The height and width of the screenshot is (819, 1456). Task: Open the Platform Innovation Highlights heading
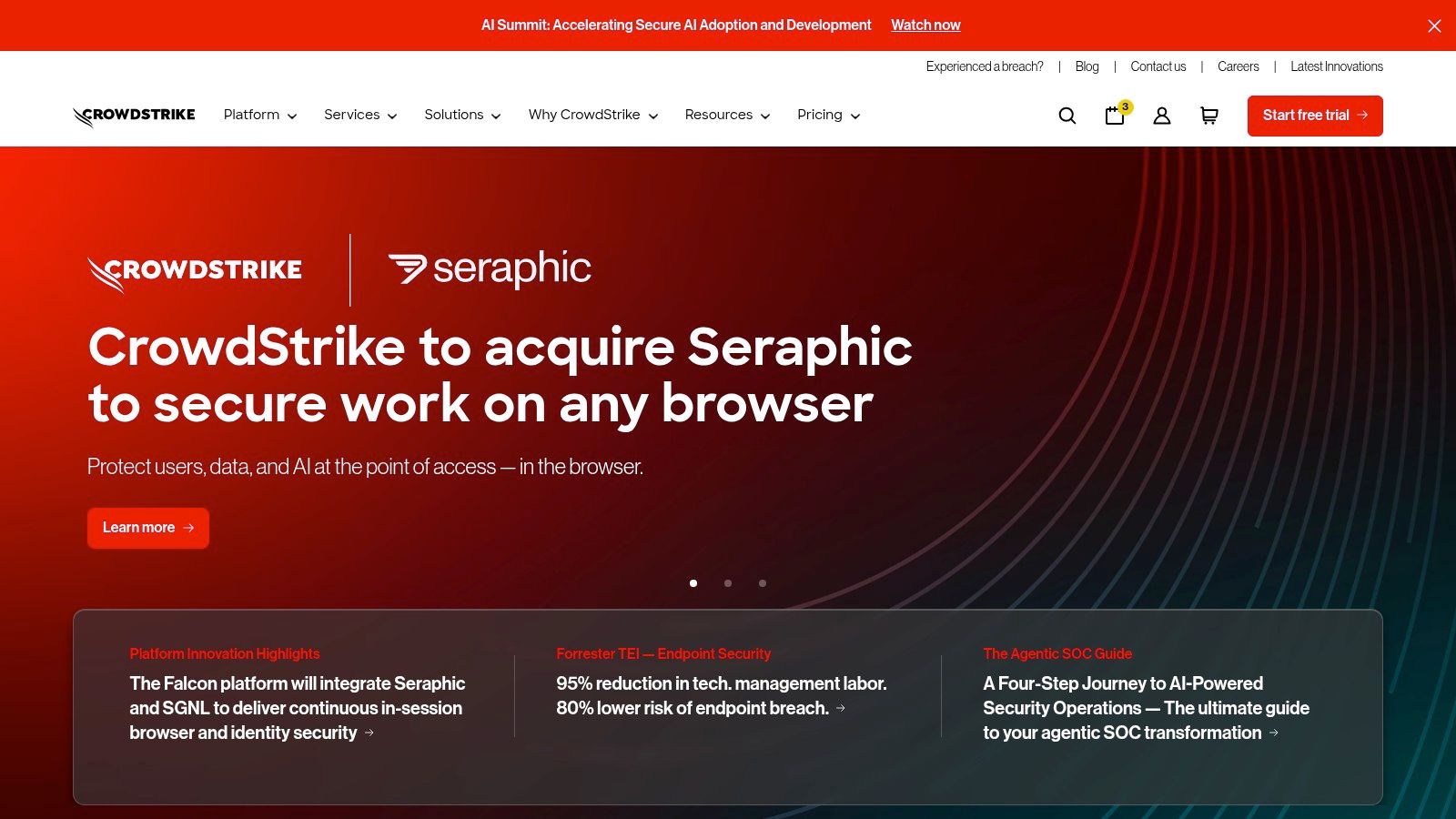click(225, 653)
